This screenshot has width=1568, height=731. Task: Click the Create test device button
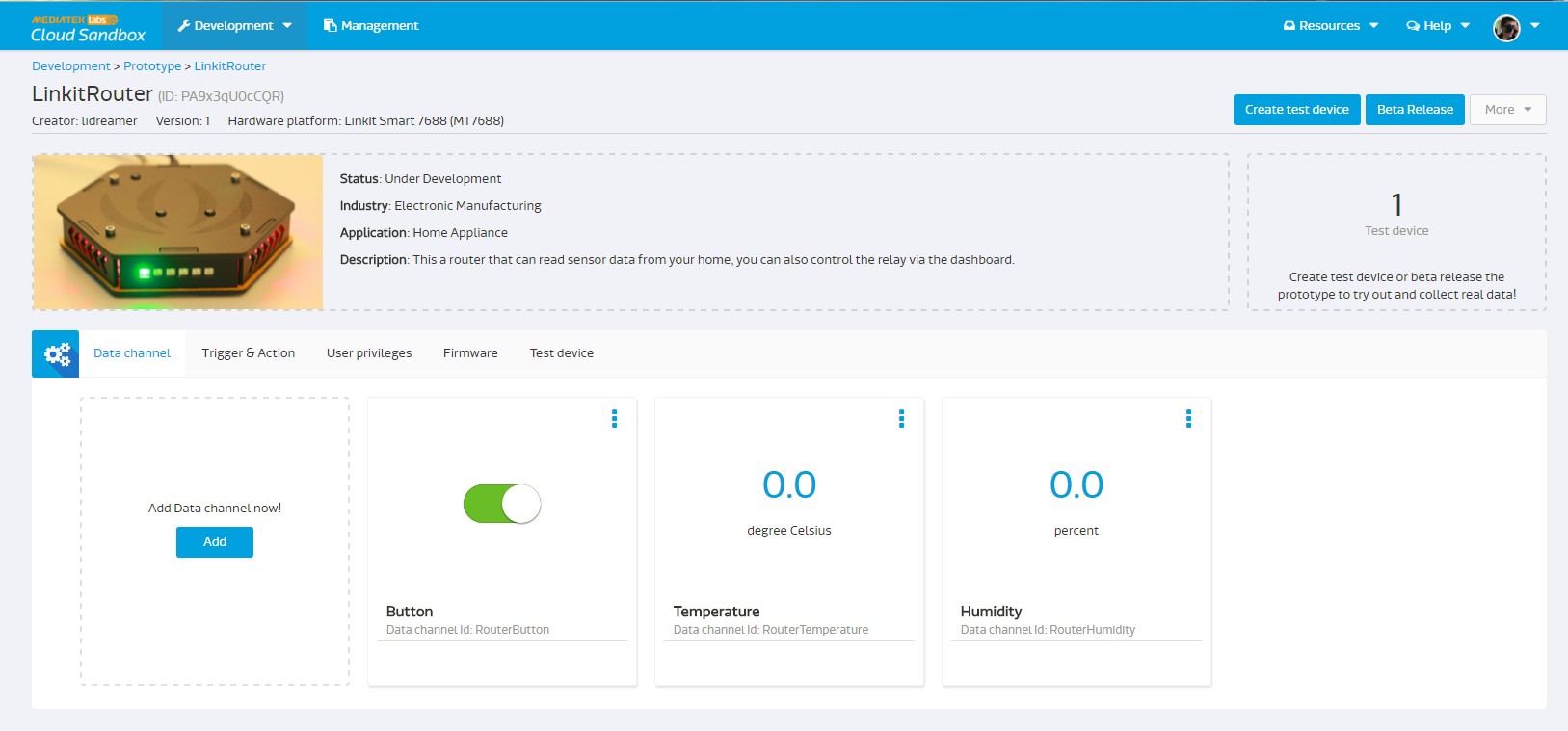click(1297, 110)
